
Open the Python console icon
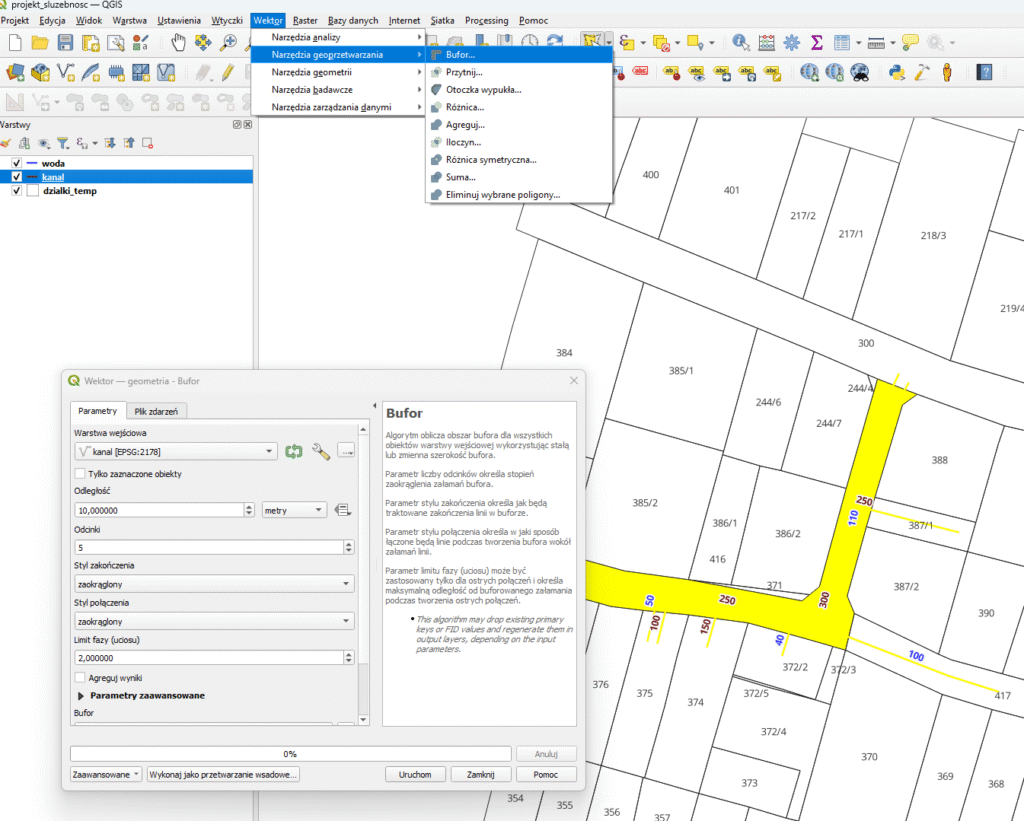click(897, 72)
